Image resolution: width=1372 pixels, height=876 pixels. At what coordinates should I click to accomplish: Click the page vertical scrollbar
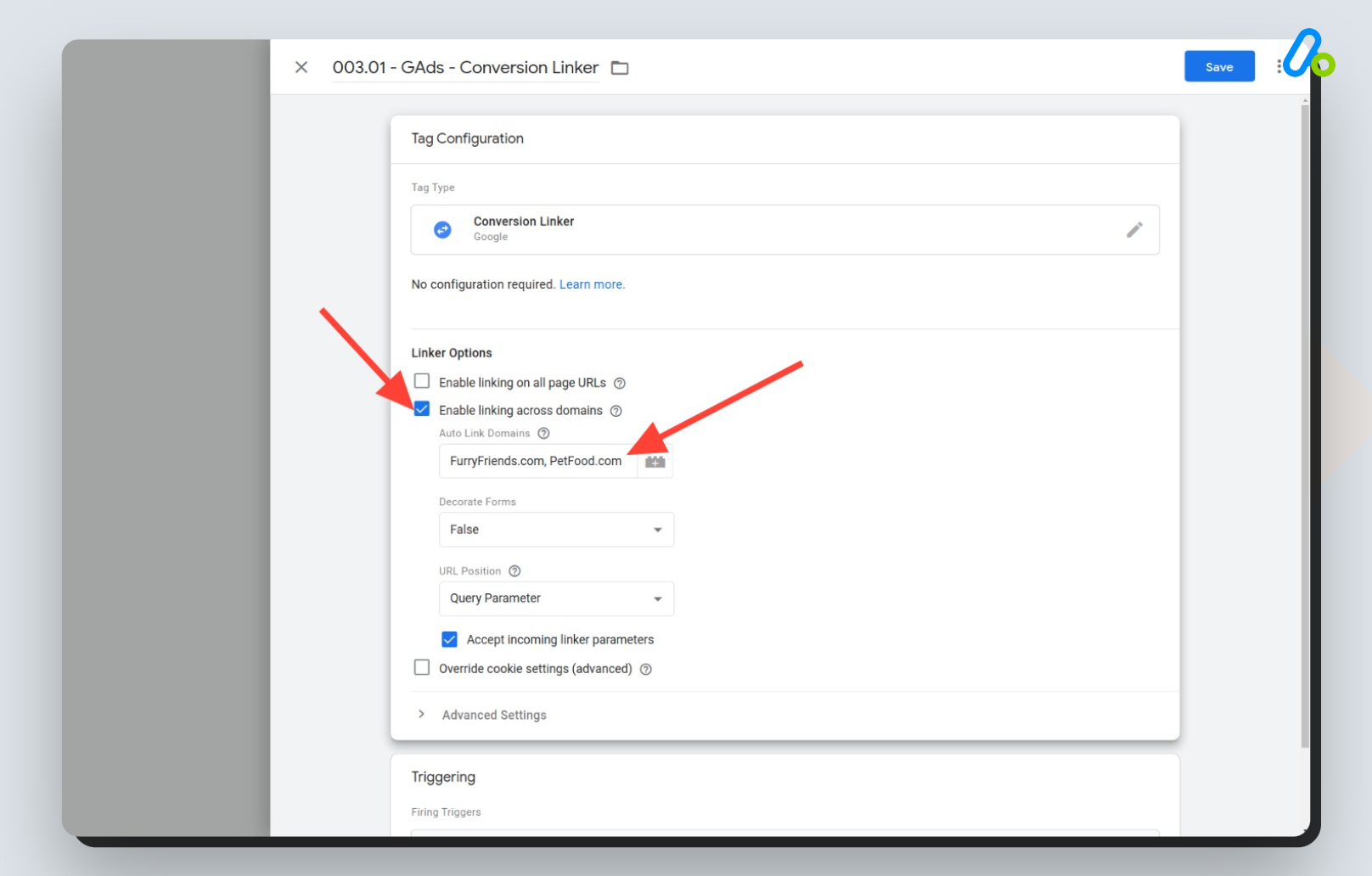pyautogui.click(x=1305, y=424)
